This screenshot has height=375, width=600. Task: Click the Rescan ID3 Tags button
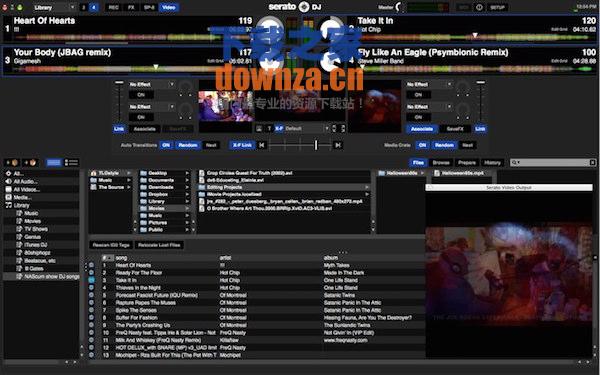(111, 245)
